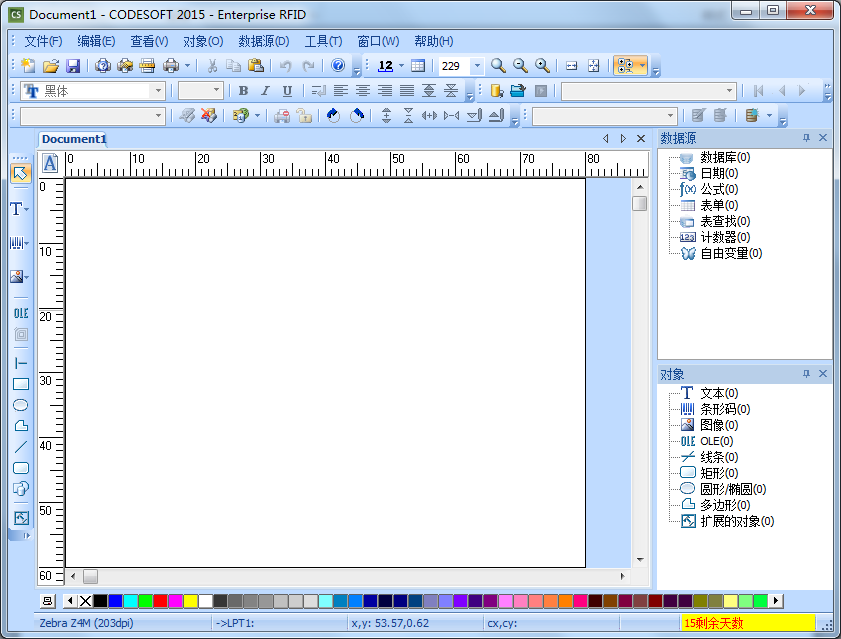Undo the last action
The width and height of the screenshot is (841, 639).
(285, 65)
